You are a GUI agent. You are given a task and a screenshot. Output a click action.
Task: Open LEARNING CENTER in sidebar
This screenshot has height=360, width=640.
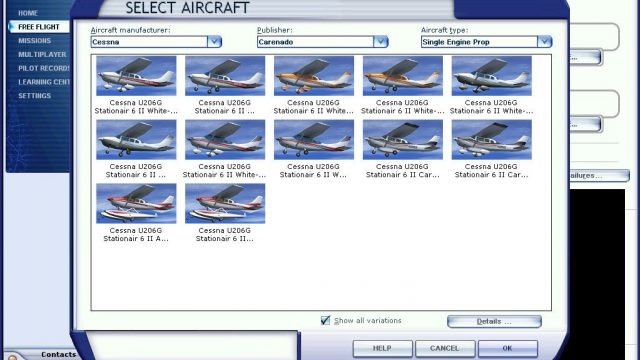[x=44, y=82]
